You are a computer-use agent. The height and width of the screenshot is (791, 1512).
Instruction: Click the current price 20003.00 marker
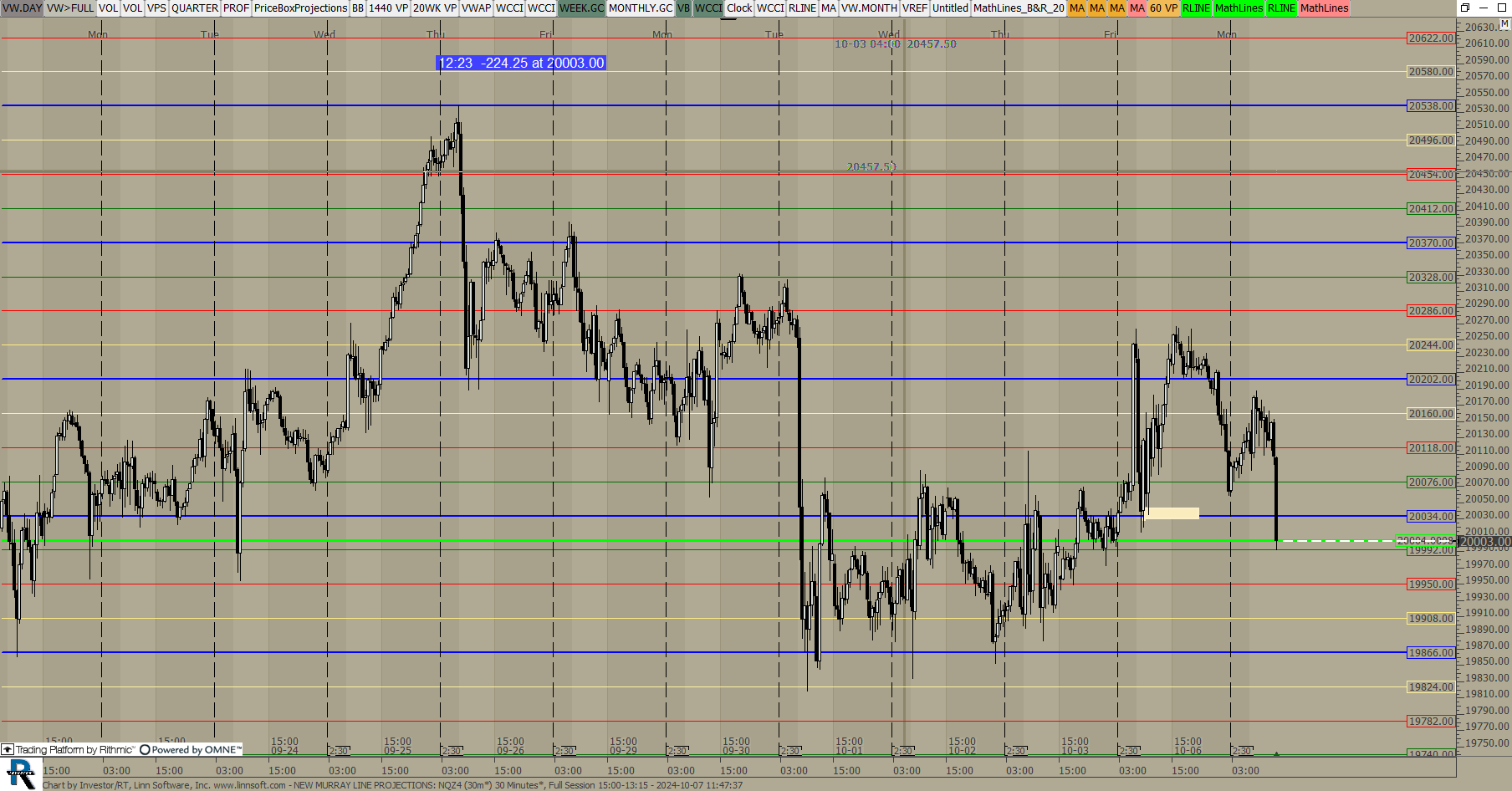1484,542
